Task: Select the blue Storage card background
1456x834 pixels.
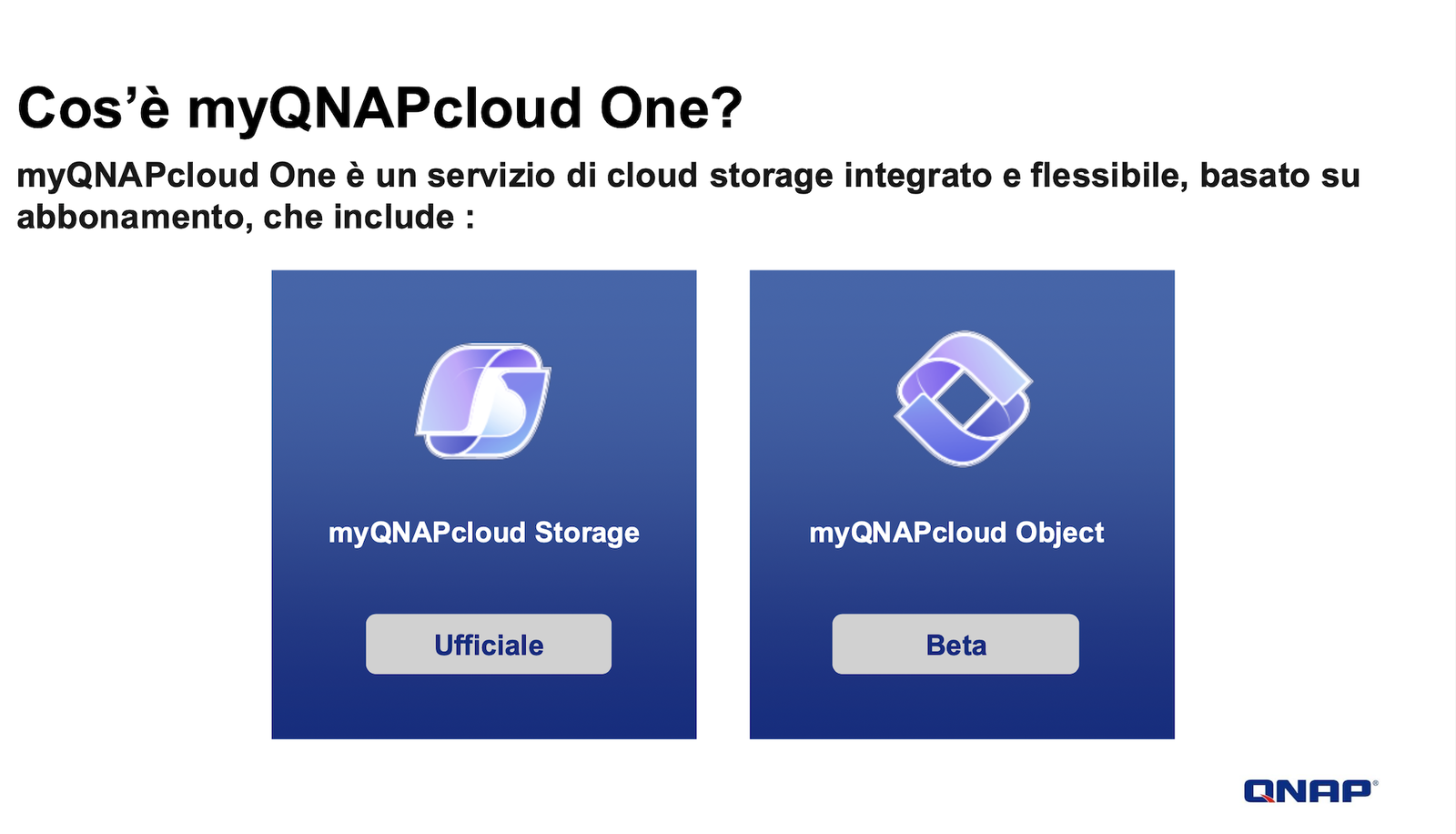Action: [x=484, y=504]
